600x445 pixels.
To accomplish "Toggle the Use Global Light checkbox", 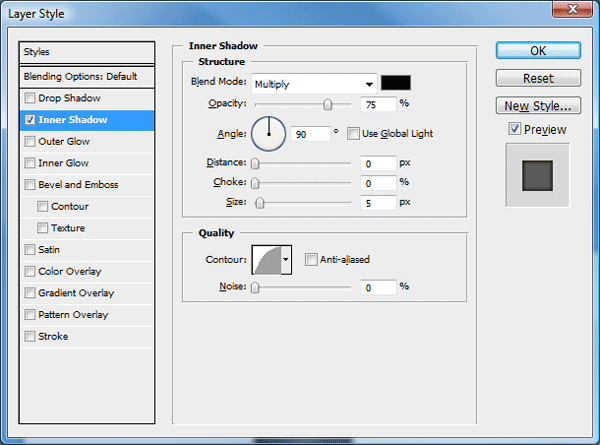I will click(353, 134).
